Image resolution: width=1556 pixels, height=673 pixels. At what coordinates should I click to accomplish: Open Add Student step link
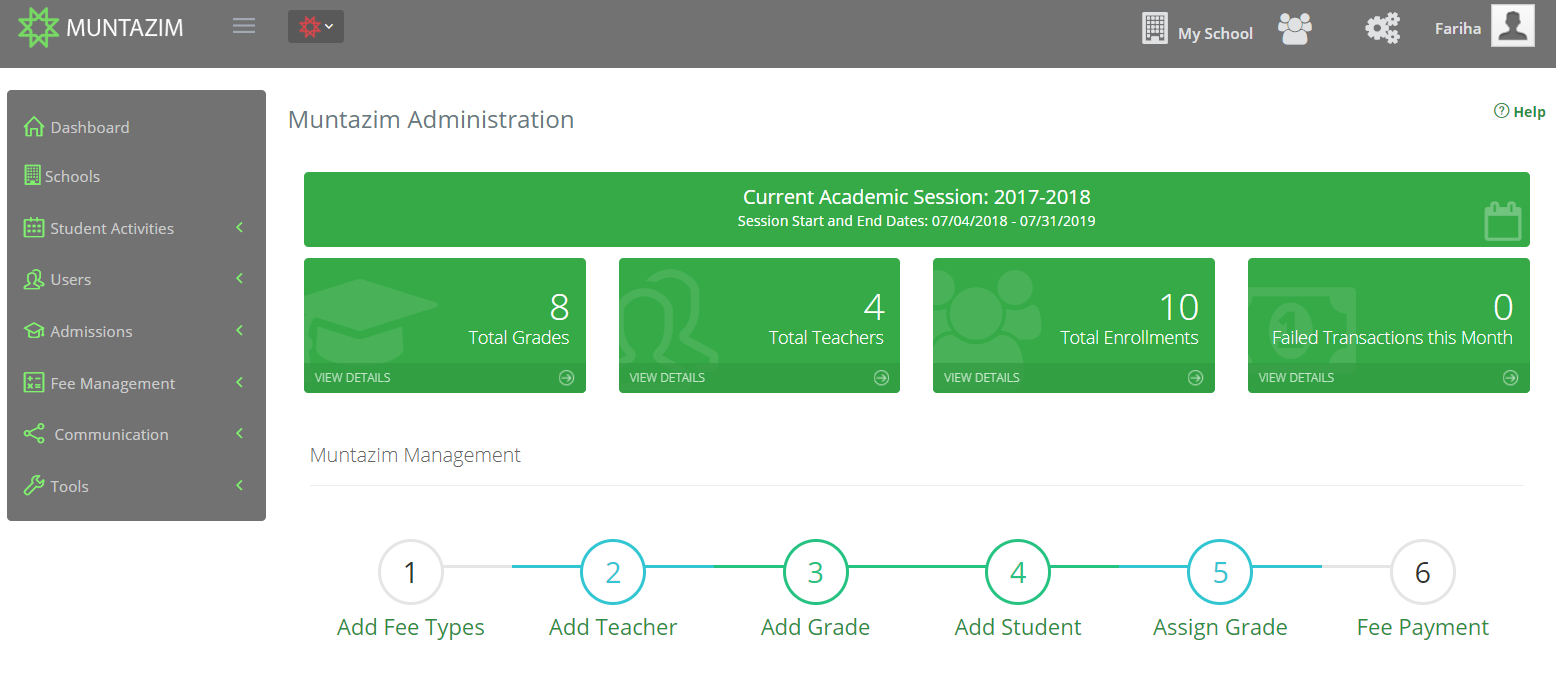(x=1018, y=627)
